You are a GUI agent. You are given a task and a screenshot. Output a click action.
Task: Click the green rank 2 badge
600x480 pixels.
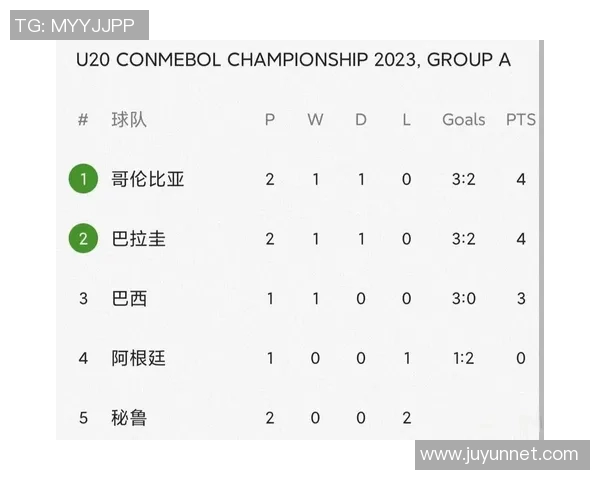pos(84,239)
